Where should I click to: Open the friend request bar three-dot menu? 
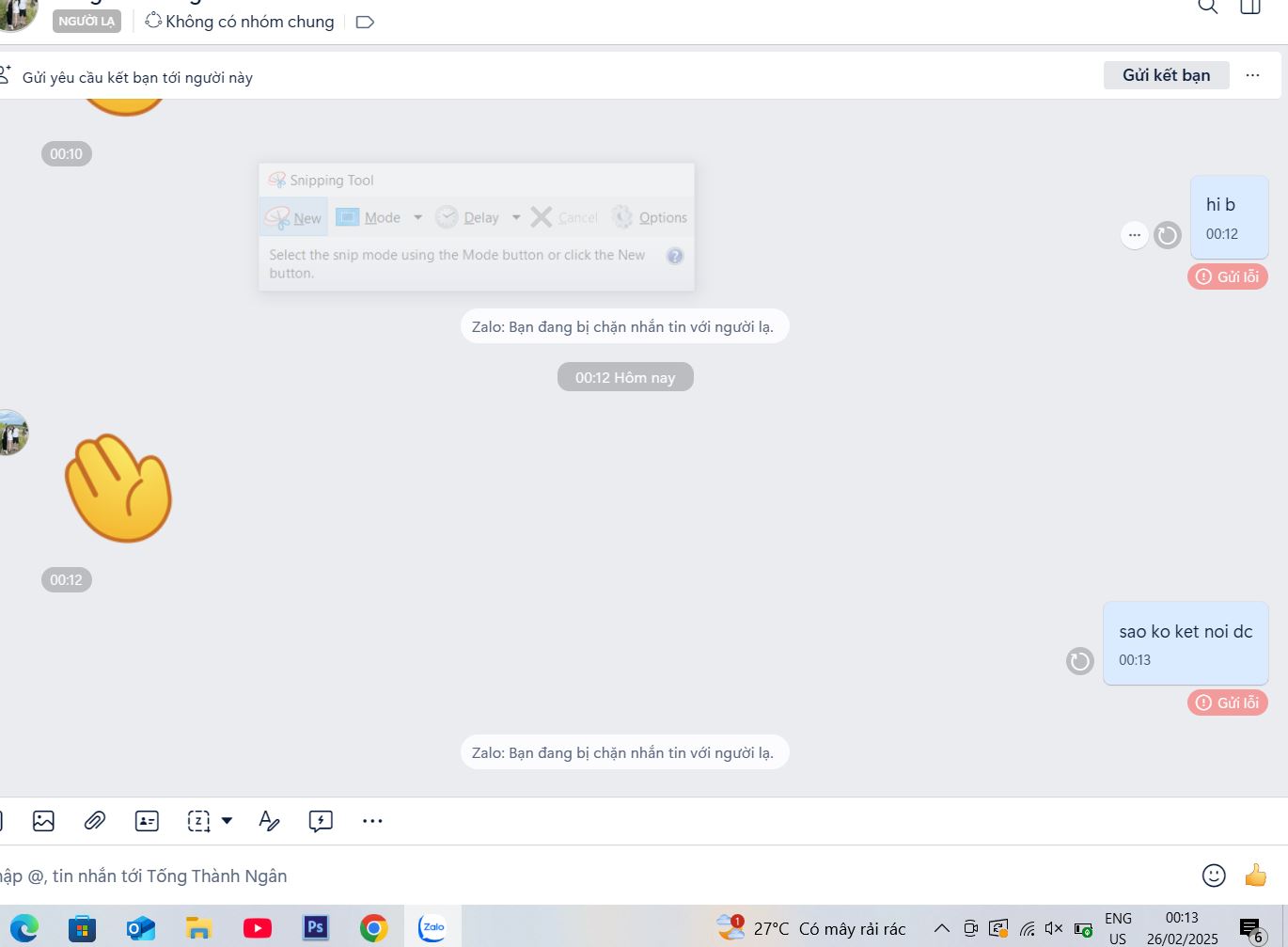1252,75
